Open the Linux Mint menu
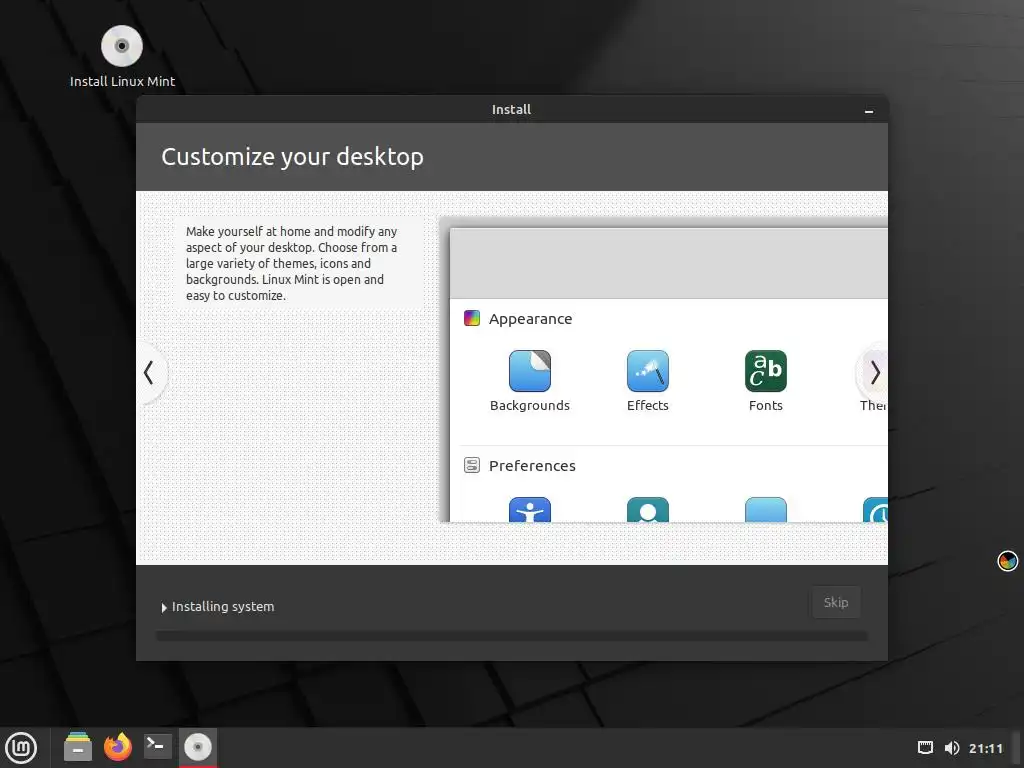The height and width of the screenshot is (768, 1024). coord(22,747)
